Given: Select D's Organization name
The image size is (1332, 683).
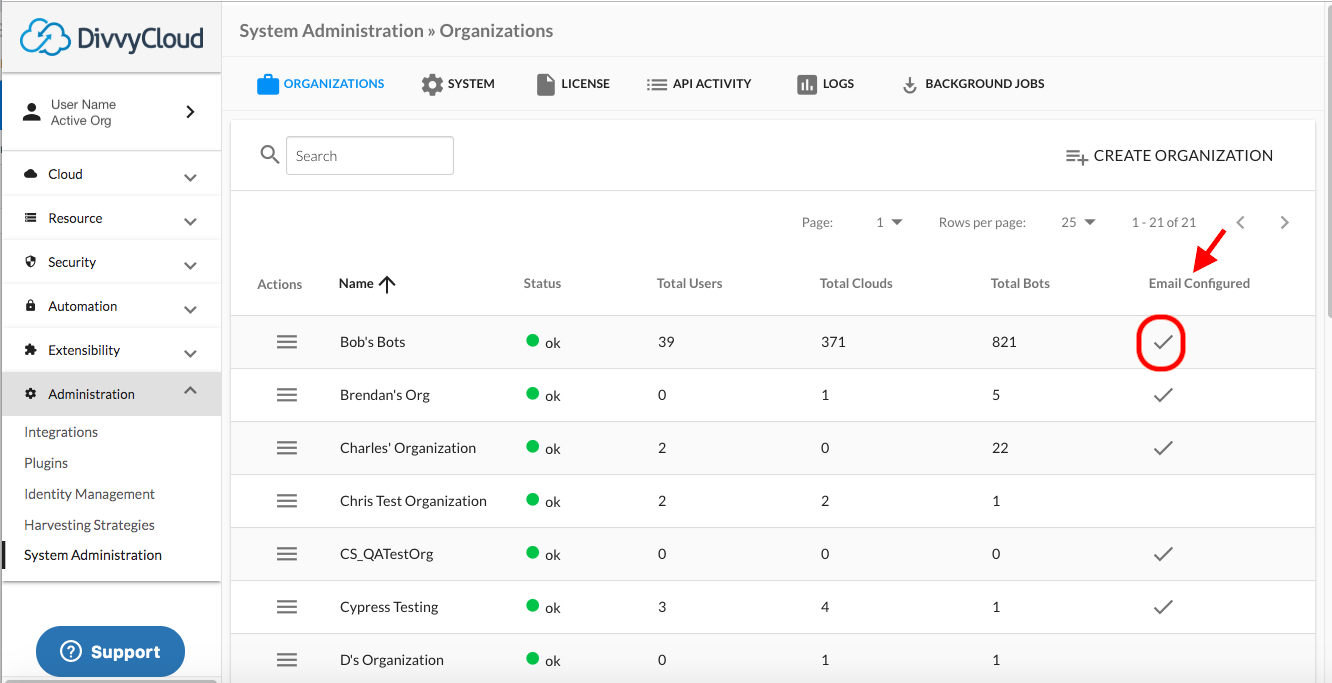Looking at the screenshot, I should point(391,660).
